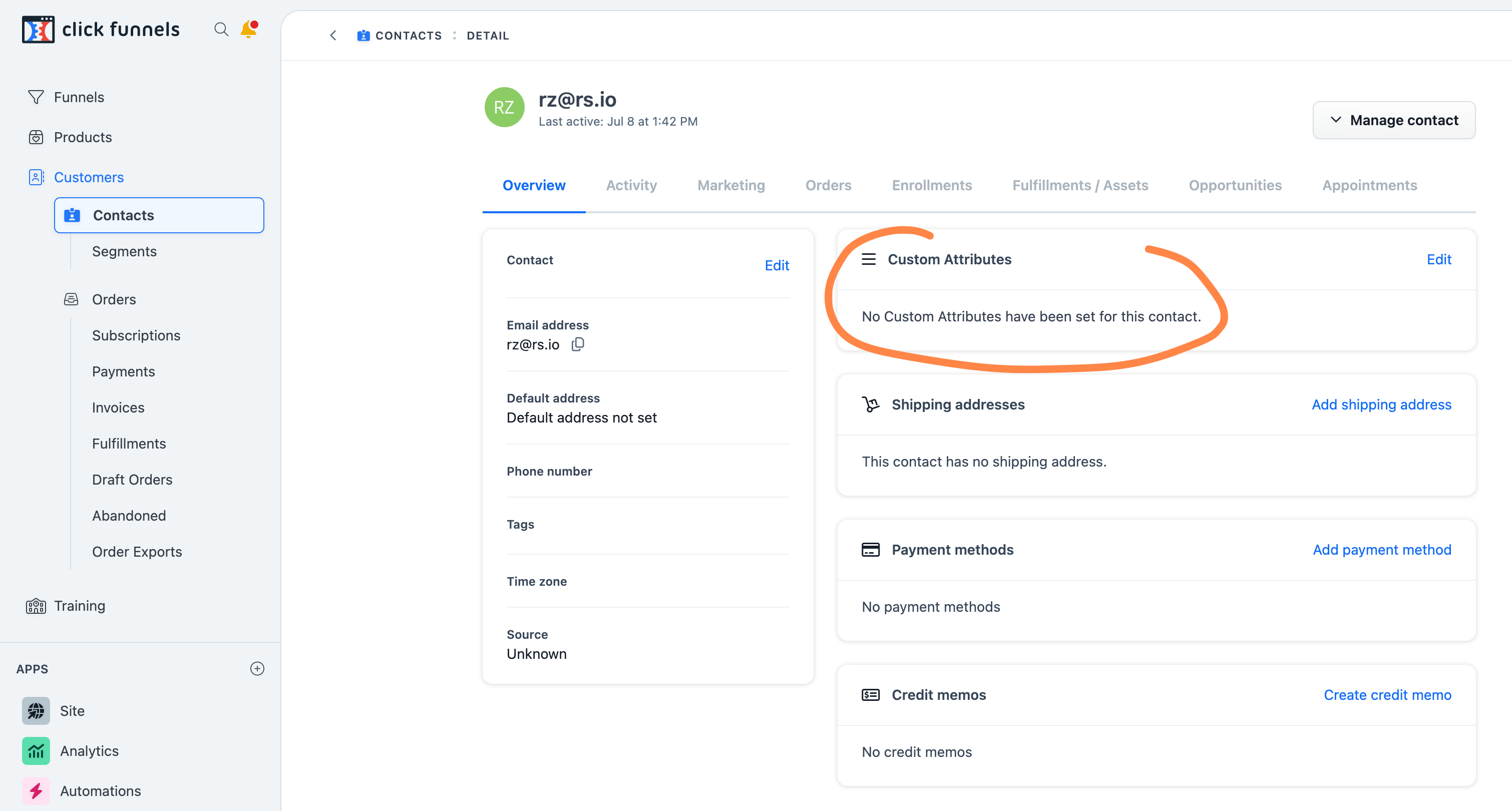
Task: Add an app with the plus icon
Action: (x=257, y=668)
